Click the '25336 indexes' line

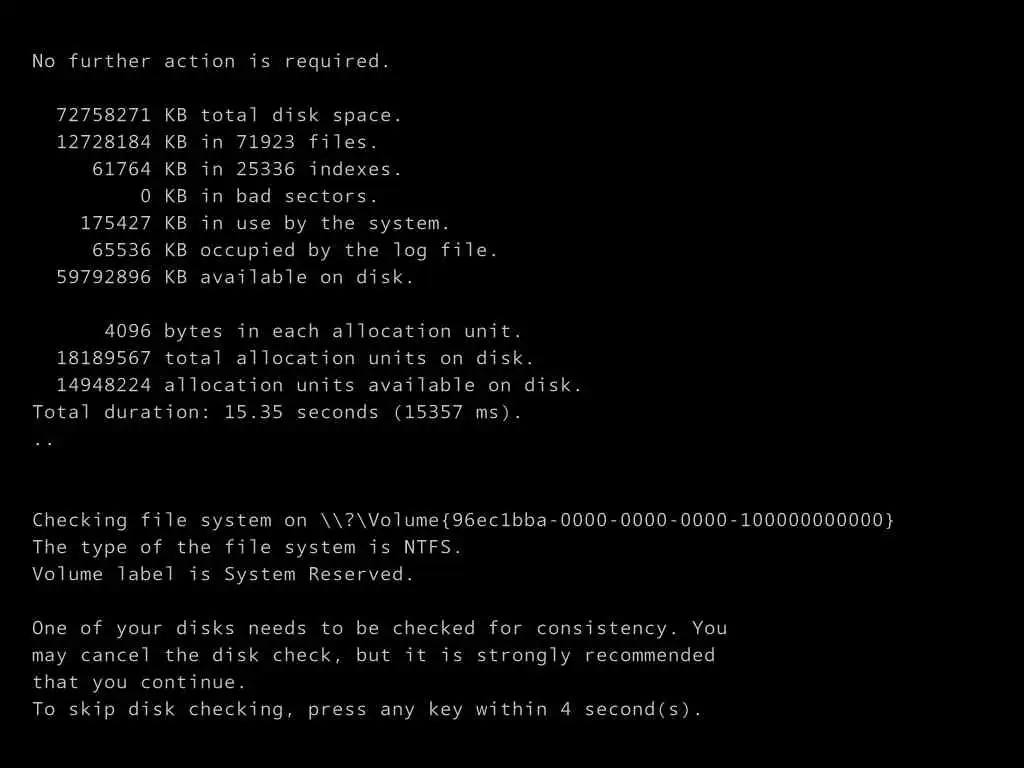pyautogui.click(x=247, y=169)
